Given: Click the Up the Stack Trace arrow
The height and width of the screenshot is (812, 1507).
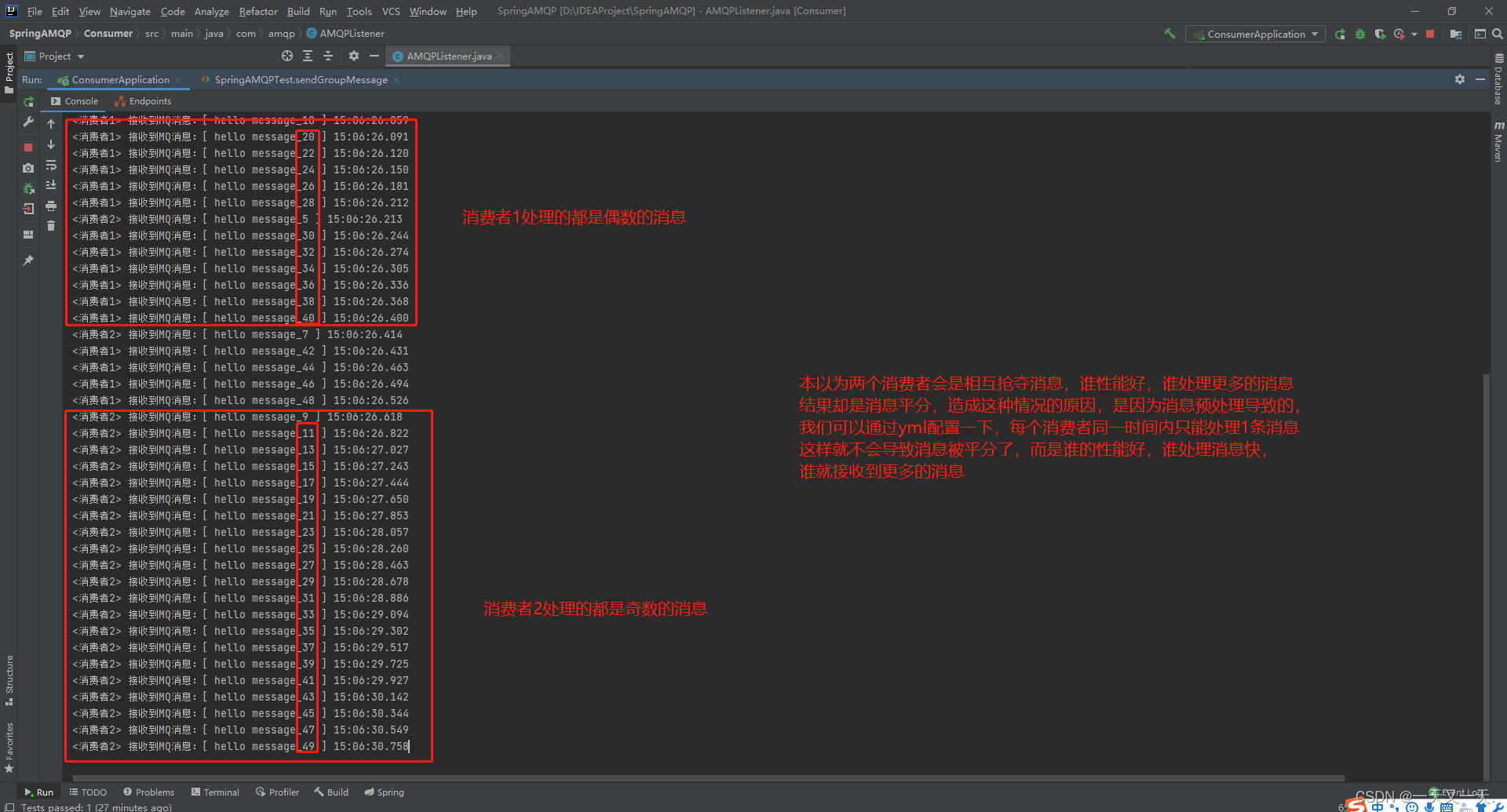Looking at the screenshot, I should pos(51,124).
